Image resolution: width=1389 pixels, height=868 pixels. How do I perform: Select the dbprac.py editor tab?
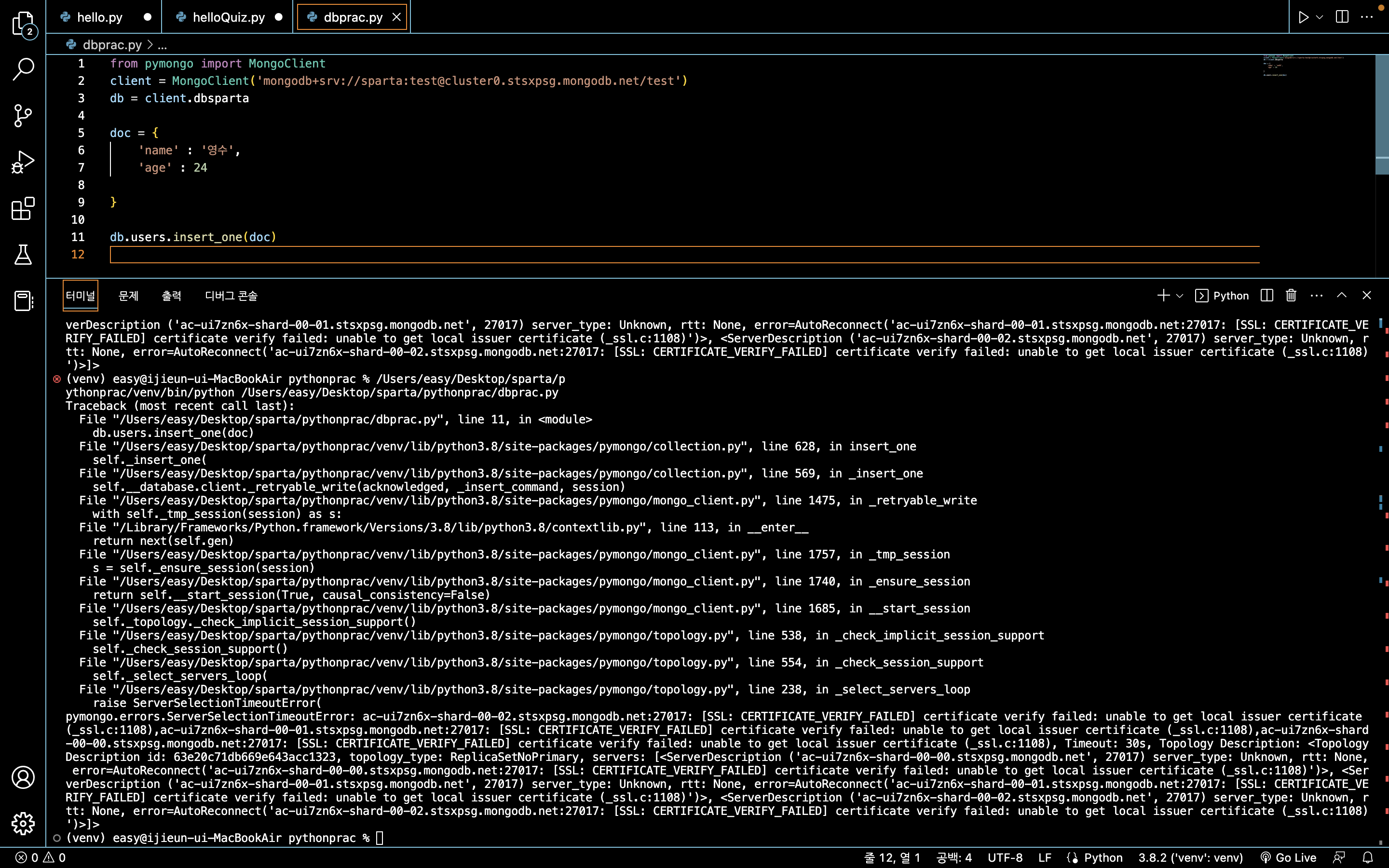pyautogui.click(x=352, y=17)
